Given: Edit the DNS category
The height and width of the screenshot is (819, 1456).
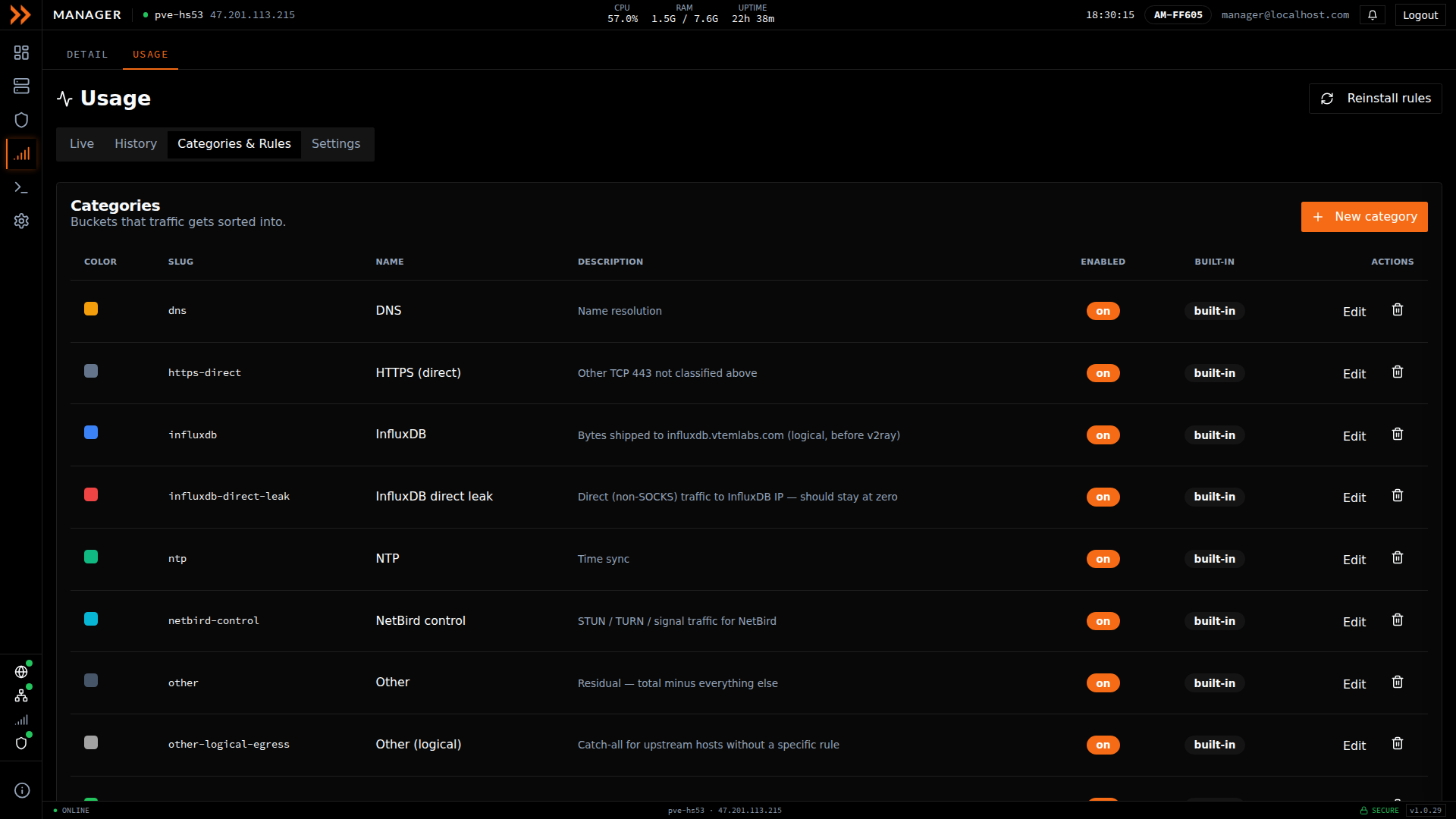Looking at the screenshot, I should tap(1354, 312).
